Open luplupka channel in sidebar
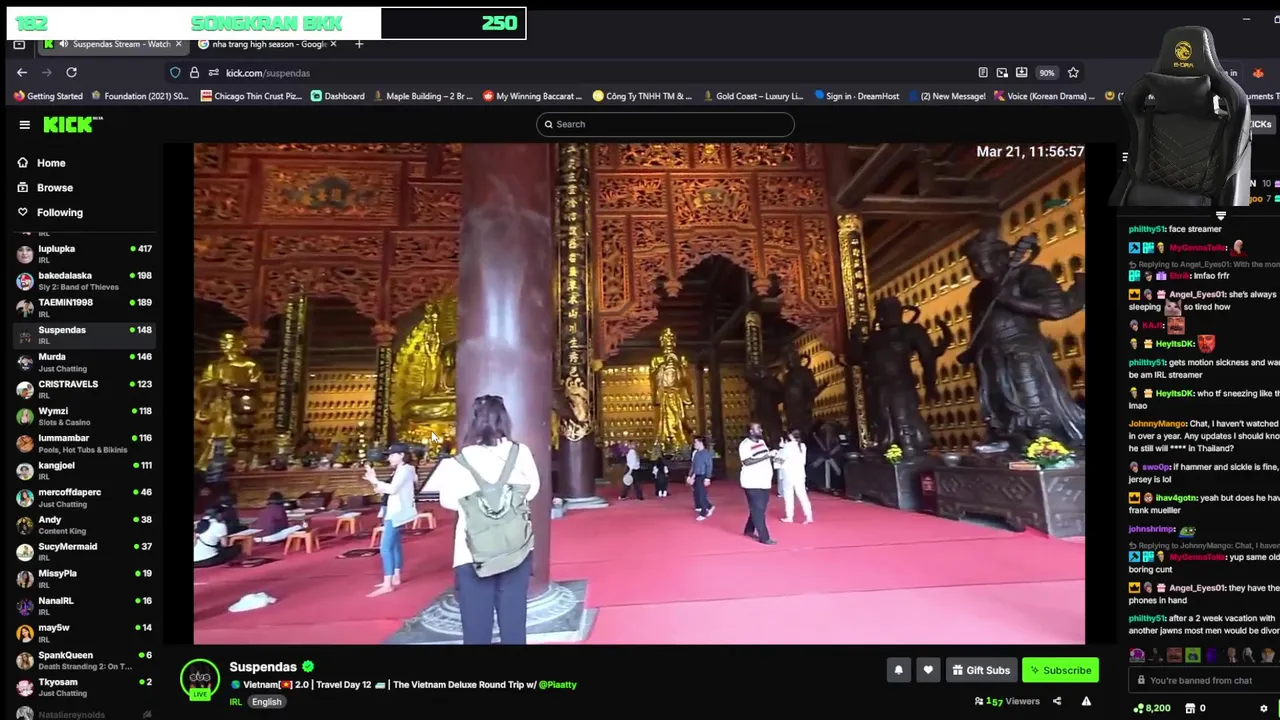The height and width of the screenshot is (720, 1280). tap(84, 253)
